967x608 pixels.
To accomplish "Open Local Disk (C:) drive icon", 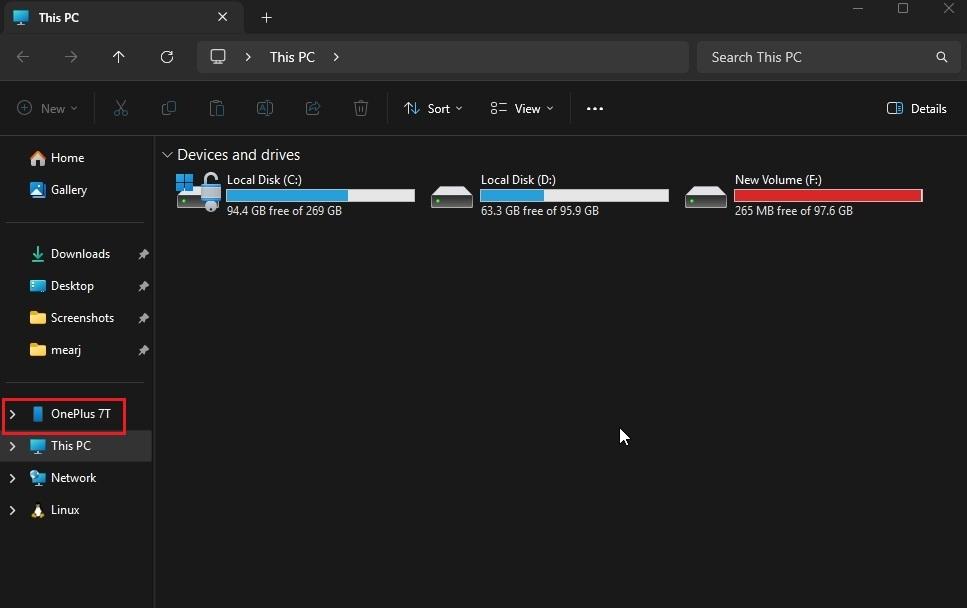I will pyautogui.click(x=199, y=192).
